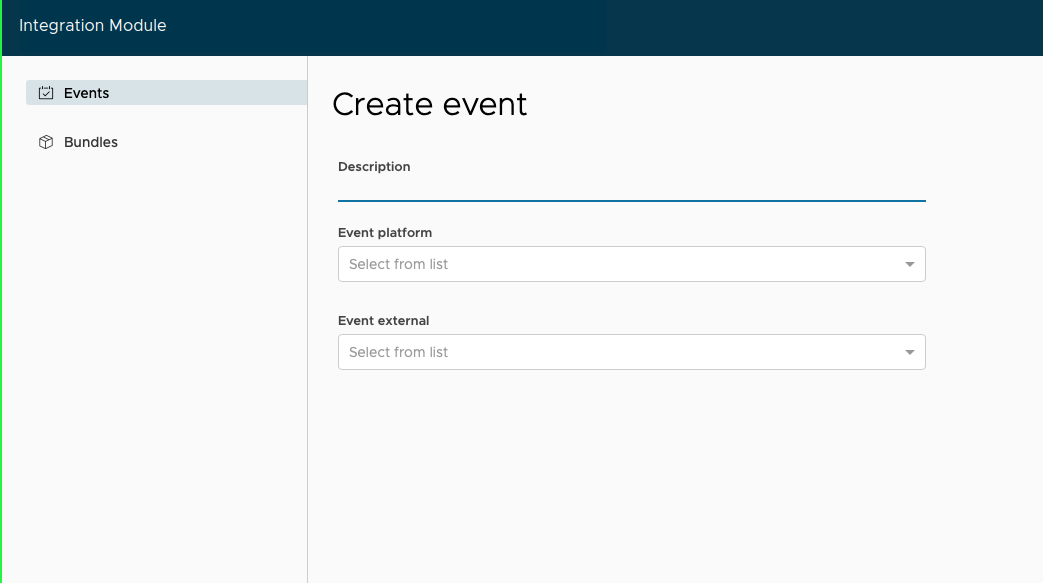Click the Integration Module header title
Image resolution: width=1043 pixels, height=583 pixels.
(x=93, y=26)
